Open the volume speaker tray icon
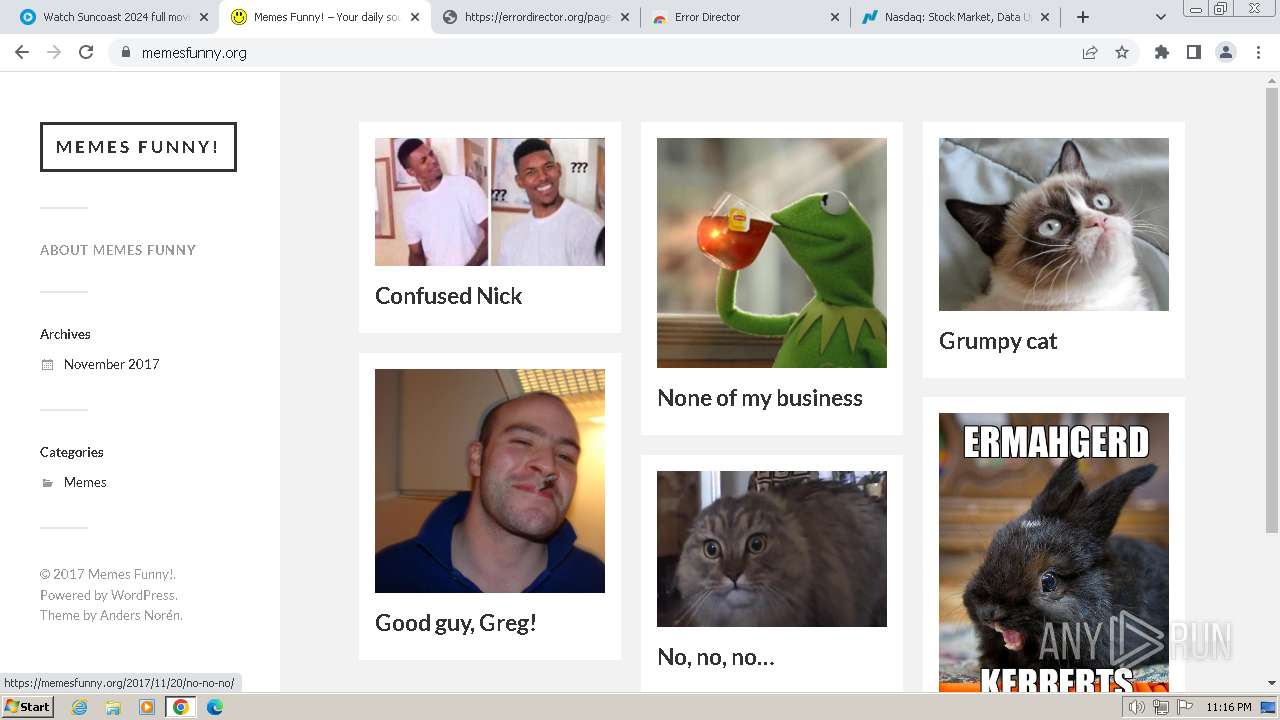 [x=1137, y=707]
